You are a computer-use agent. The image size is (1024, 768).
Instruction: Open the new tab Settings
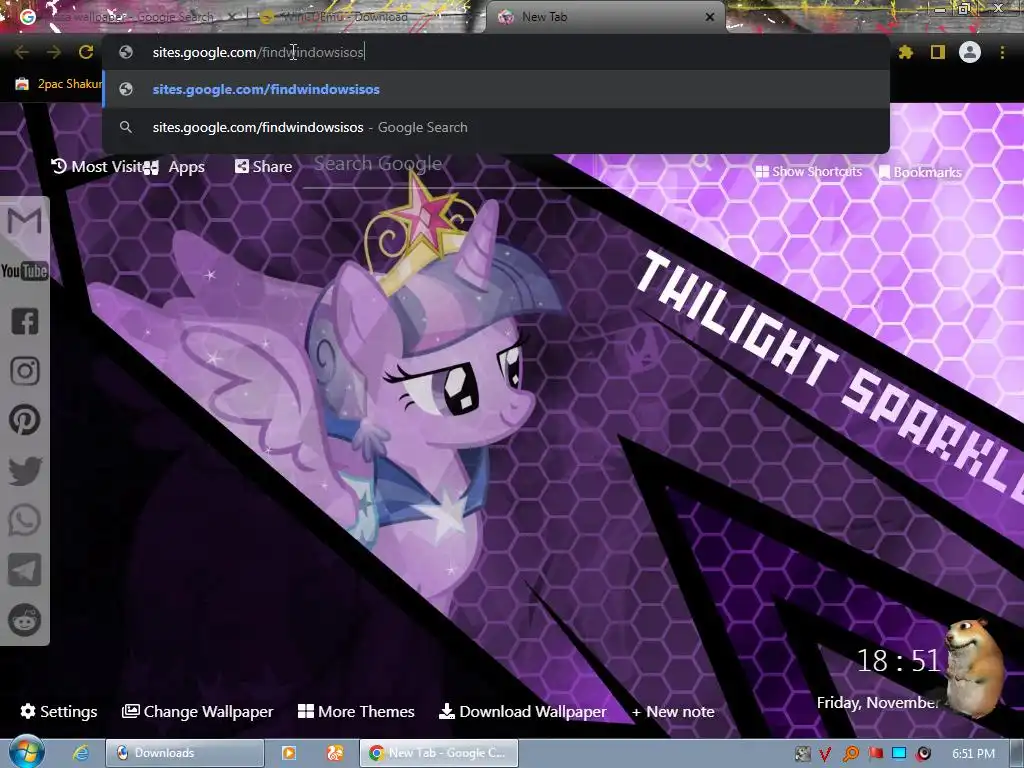tap(59, 711)
